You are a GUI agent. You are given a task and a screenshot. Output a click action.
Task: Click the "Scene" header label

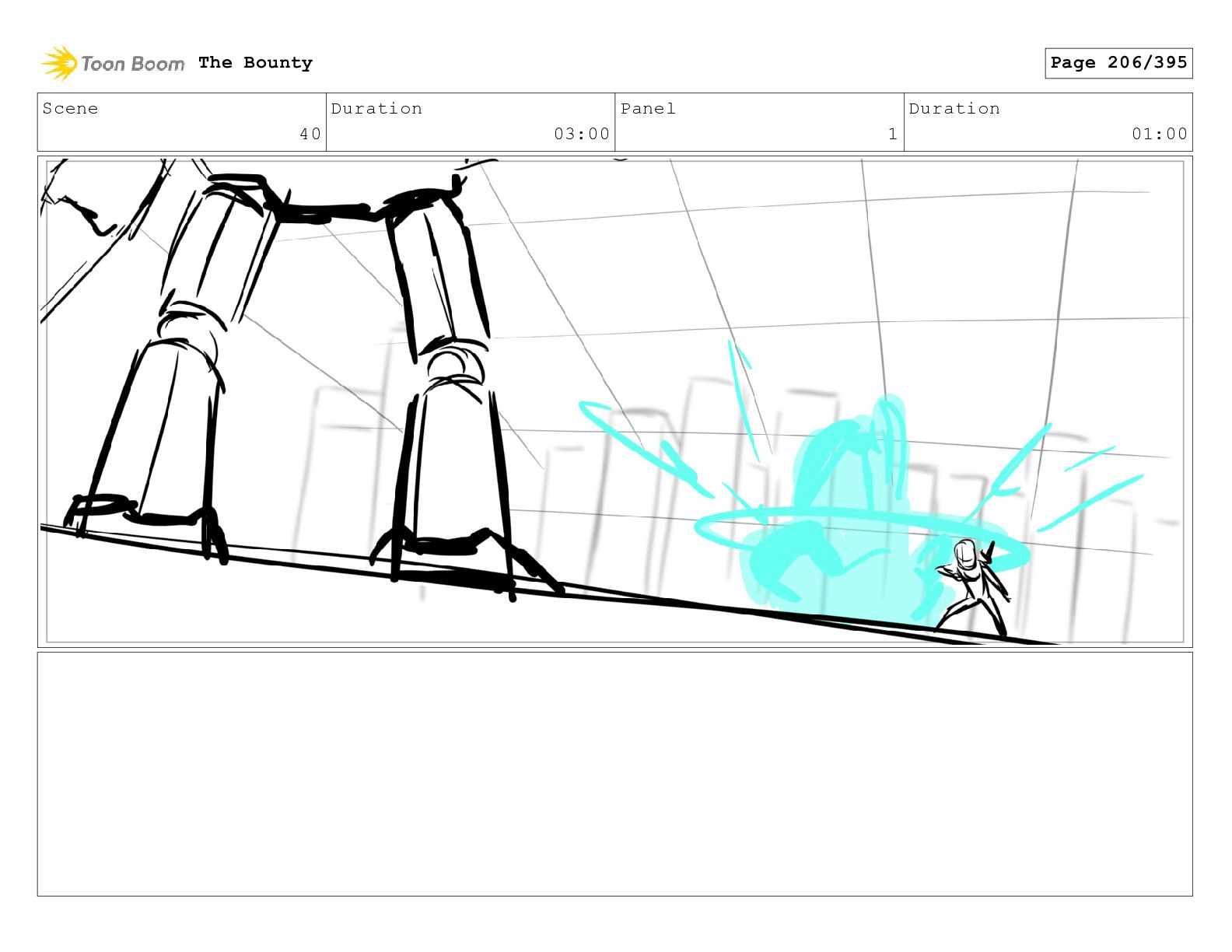point(70,109)
